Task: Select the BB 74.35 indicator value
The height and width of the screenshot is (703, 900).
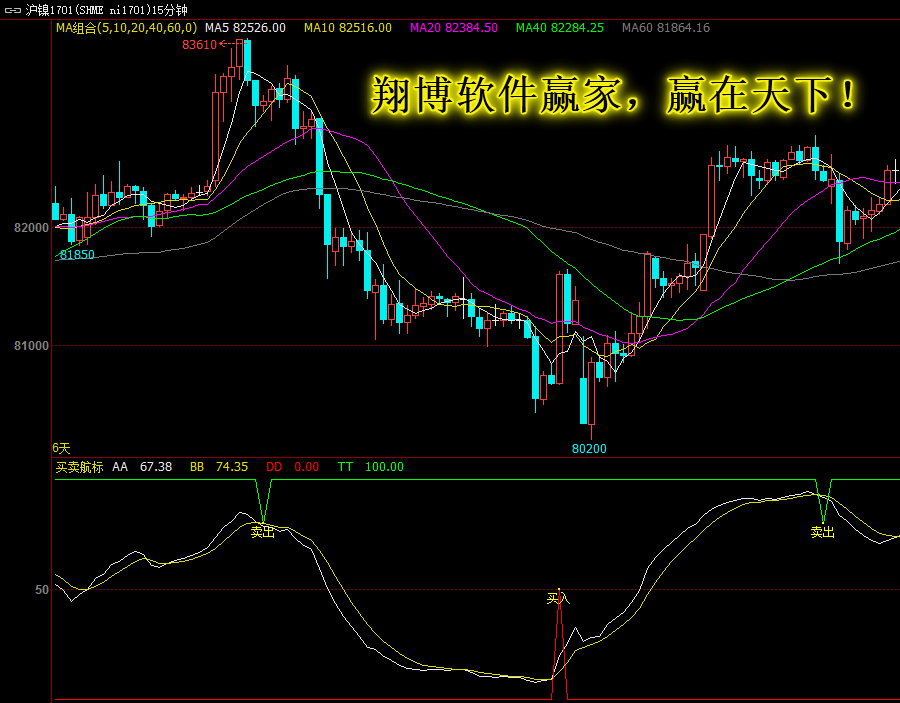Action: [219, 467]
